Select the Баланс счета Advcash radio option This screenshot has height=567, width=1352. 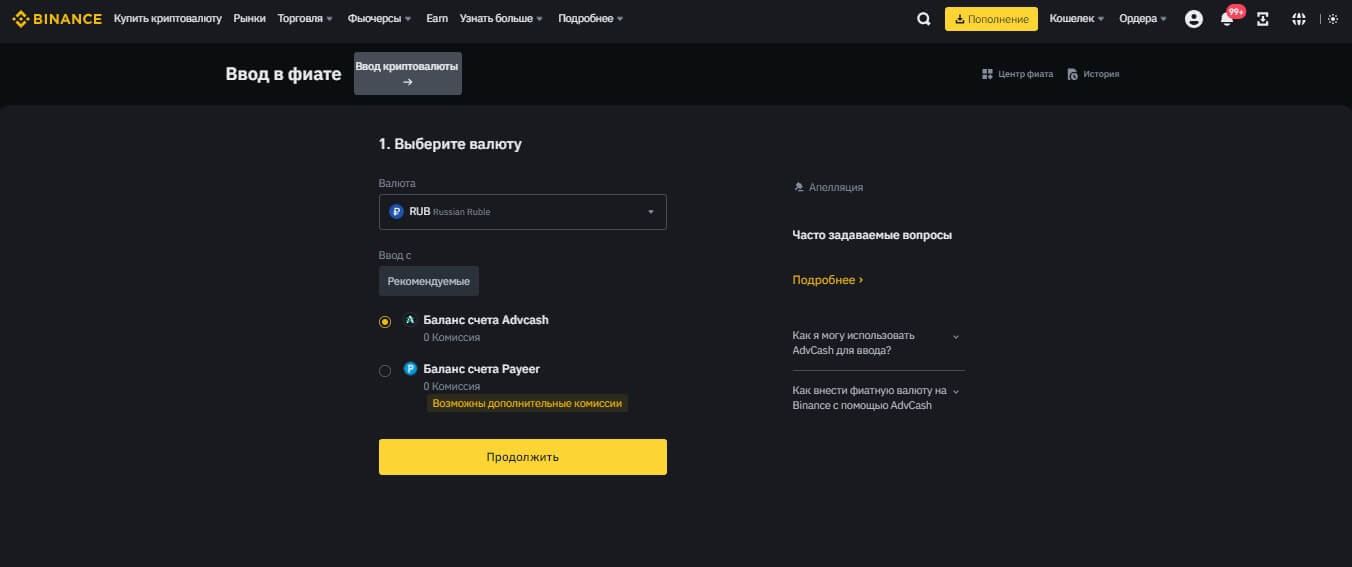pyautogui.click(x=385, y=322)
